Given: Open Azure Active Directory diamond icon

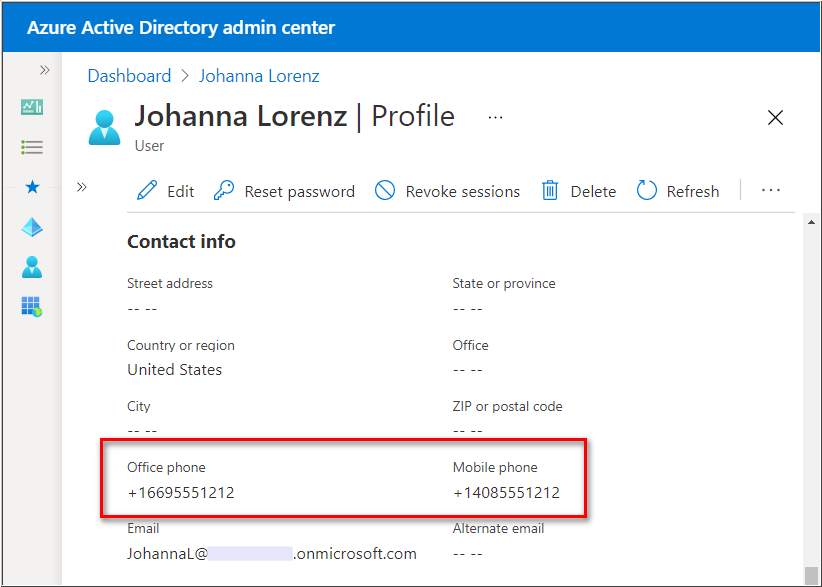Looking at the screenshot, I should 32,227.
